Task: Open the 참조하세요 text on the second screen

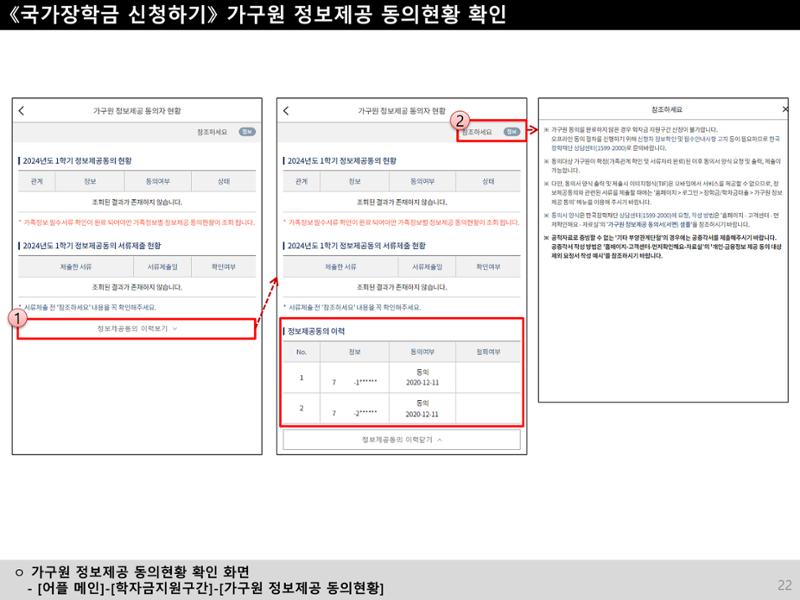Action: point(477,132)
